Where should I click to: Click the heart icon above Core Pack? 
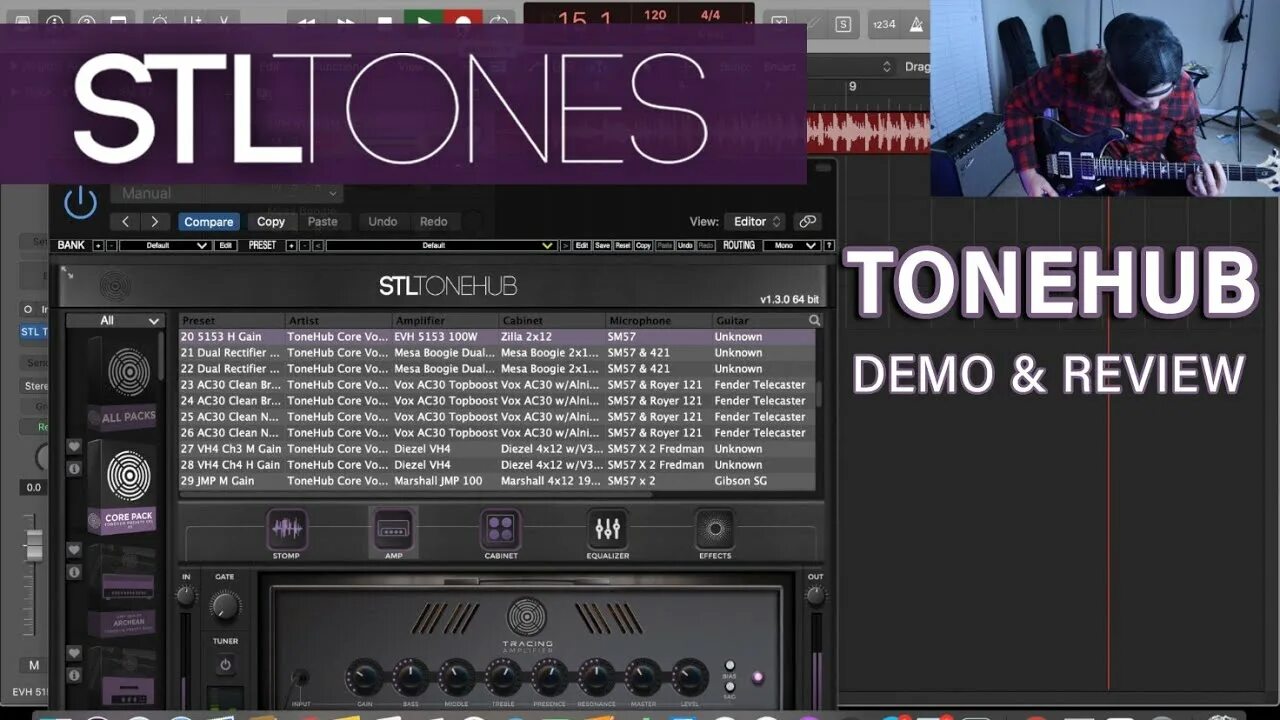point(74,447)
